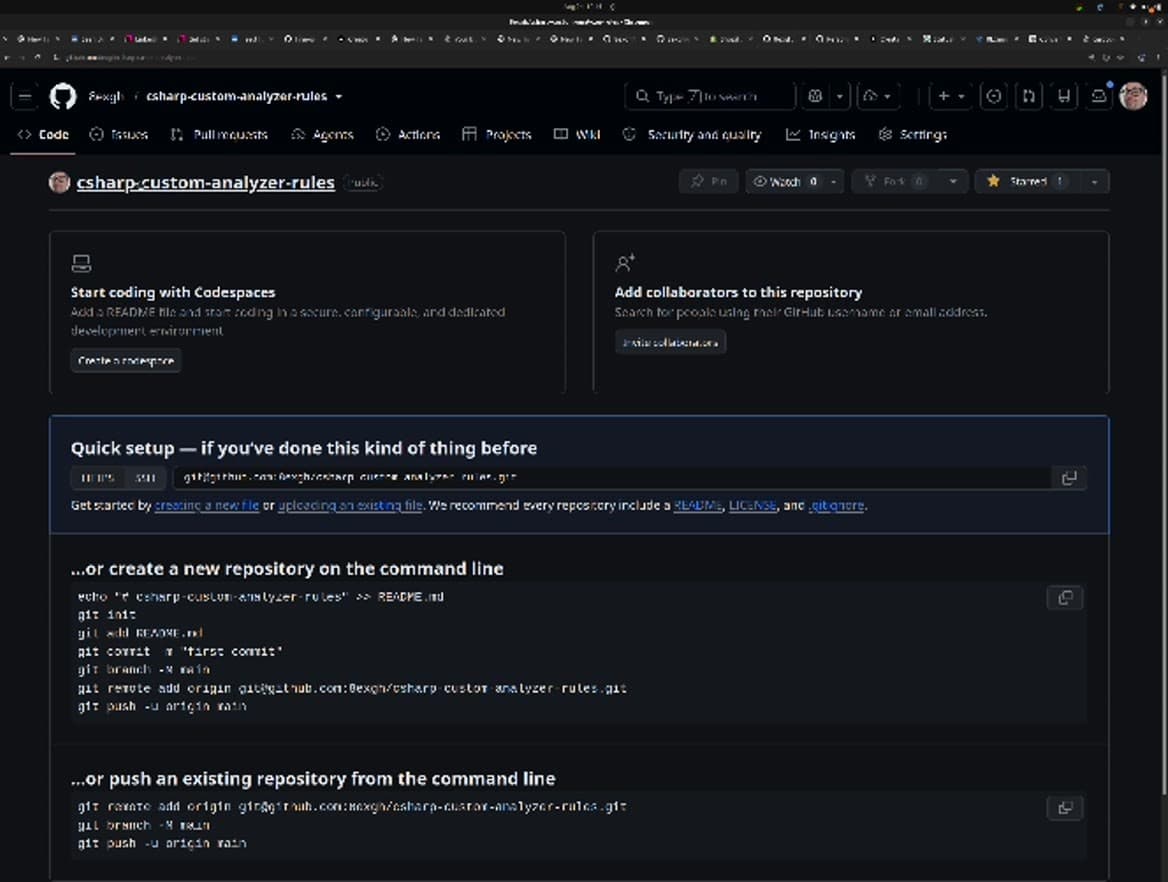Follow the 'uploading an existing file' link
The width and height of the screenshot is (1168, 882).
(x=350, y=505)
